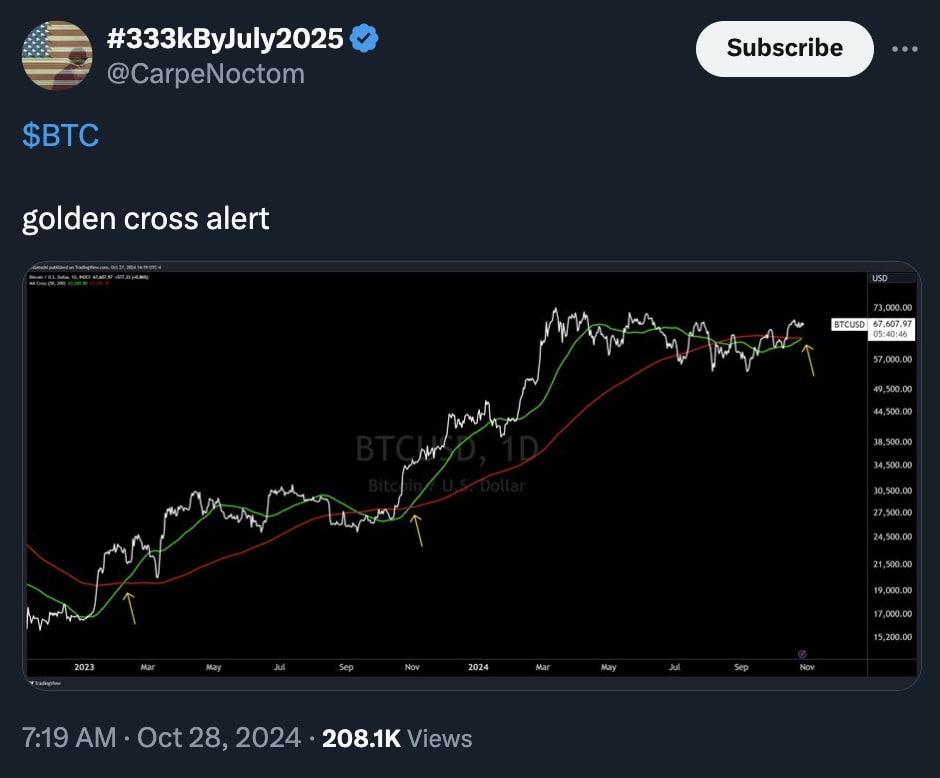The image size is (940, 778).
Task: Click the 73,000.00 price axis label
Action: click(x=890, y=307)
